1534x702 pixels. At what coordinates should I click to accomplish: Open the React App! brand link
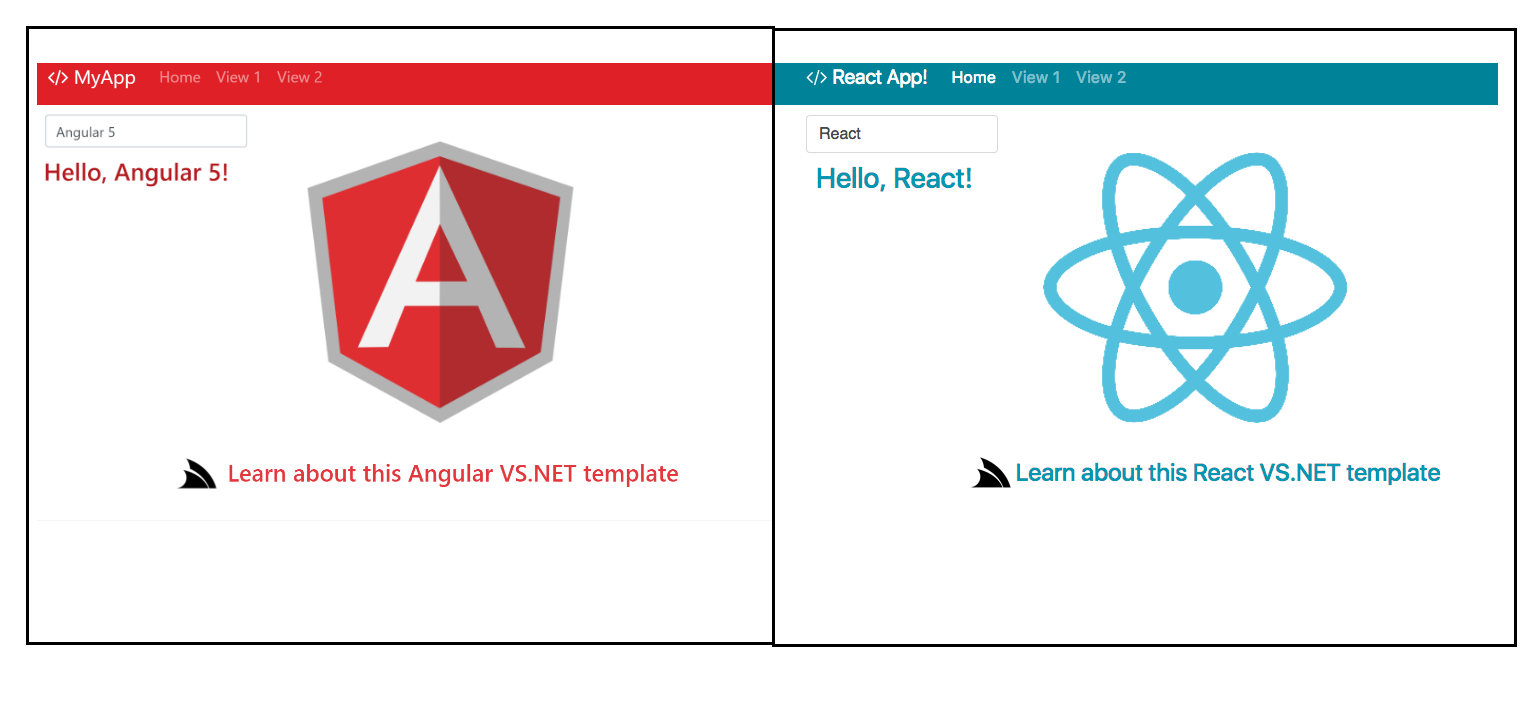coord(880,77)
